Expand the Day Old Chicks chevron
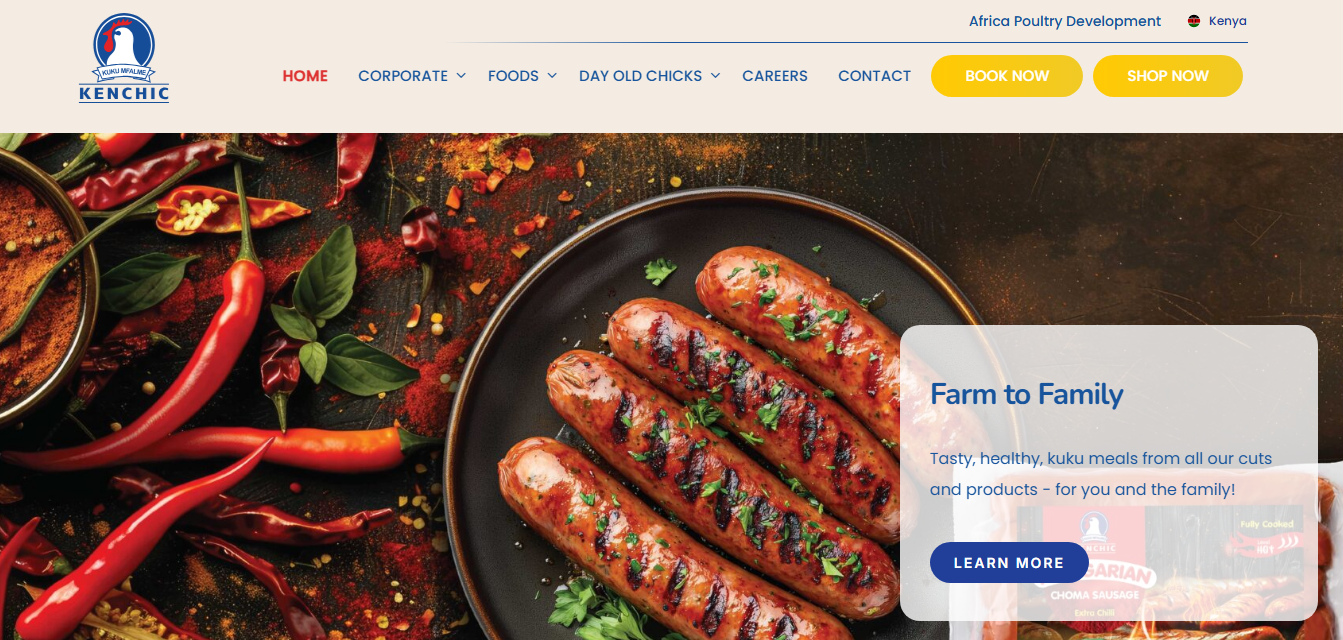 (715, 76)
